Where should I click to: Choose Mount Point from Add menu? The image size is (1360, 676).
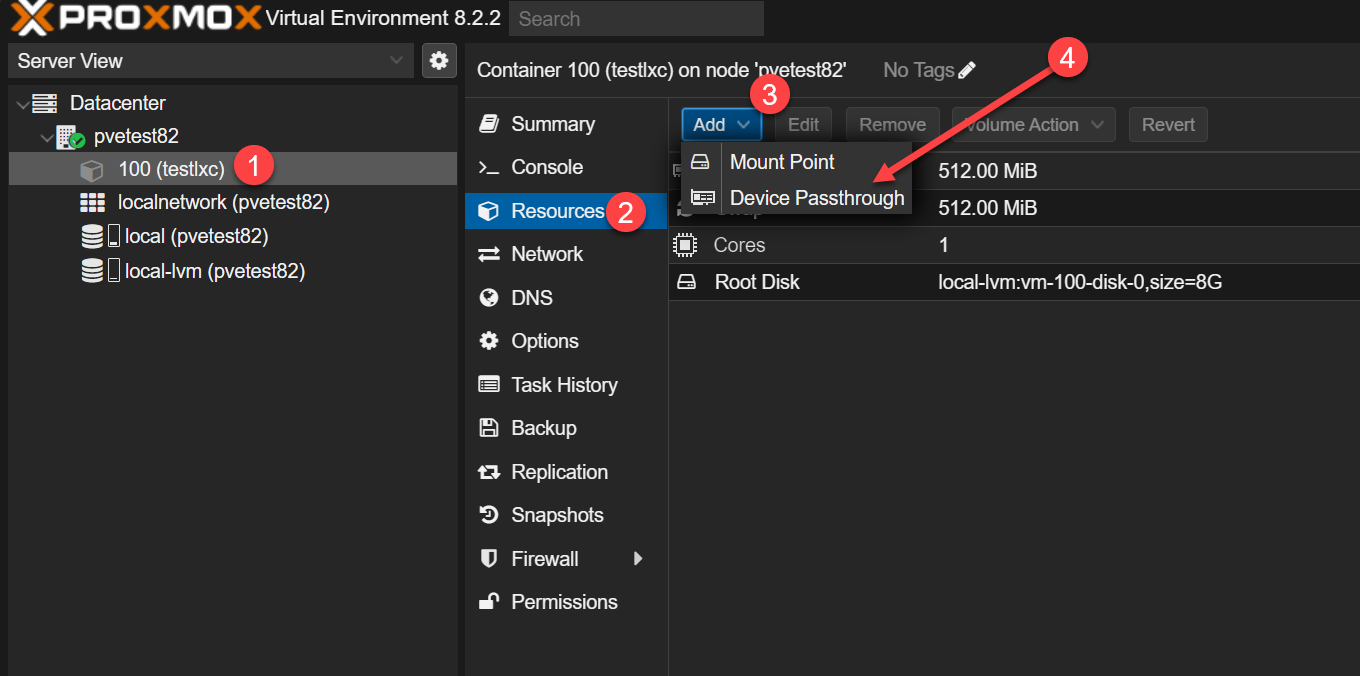pos(782,162)
